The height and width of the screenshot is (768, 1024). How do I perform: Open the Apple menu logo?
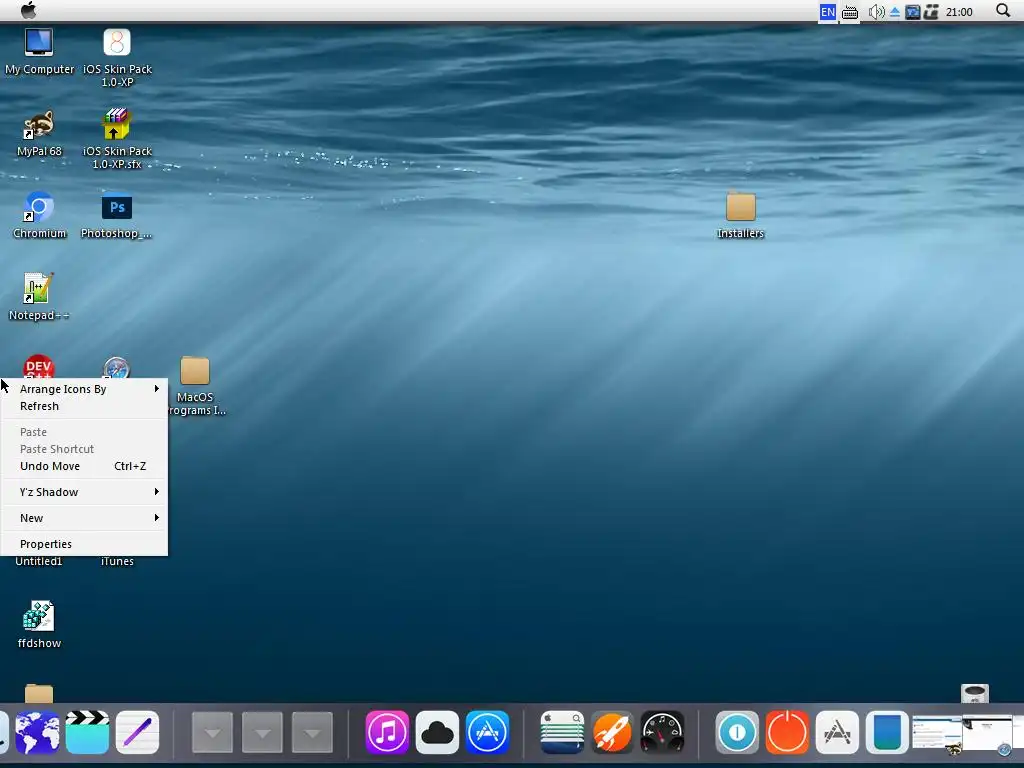(x=29, y=10)
